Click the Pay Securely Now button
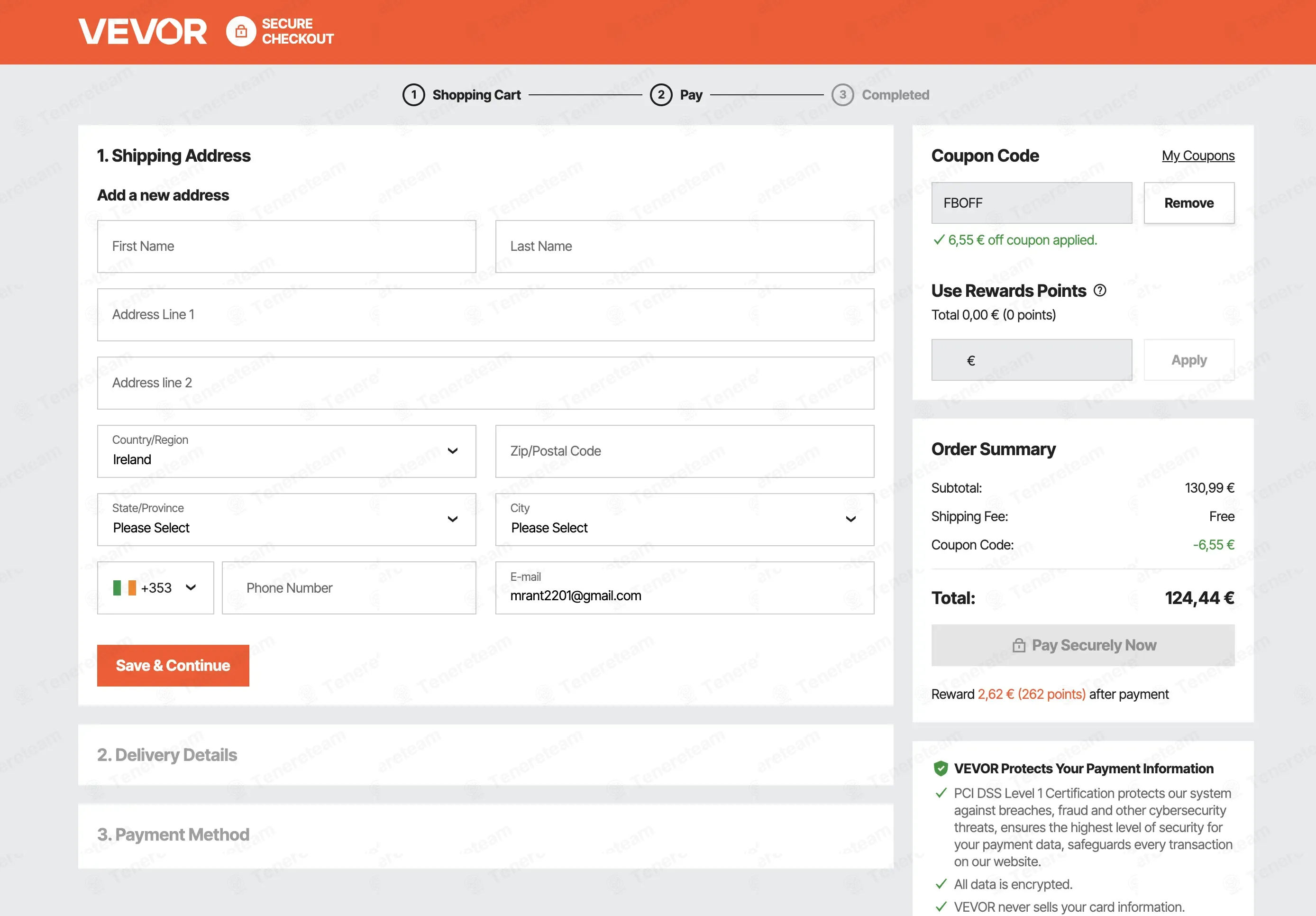 [x=1083, y=645]
